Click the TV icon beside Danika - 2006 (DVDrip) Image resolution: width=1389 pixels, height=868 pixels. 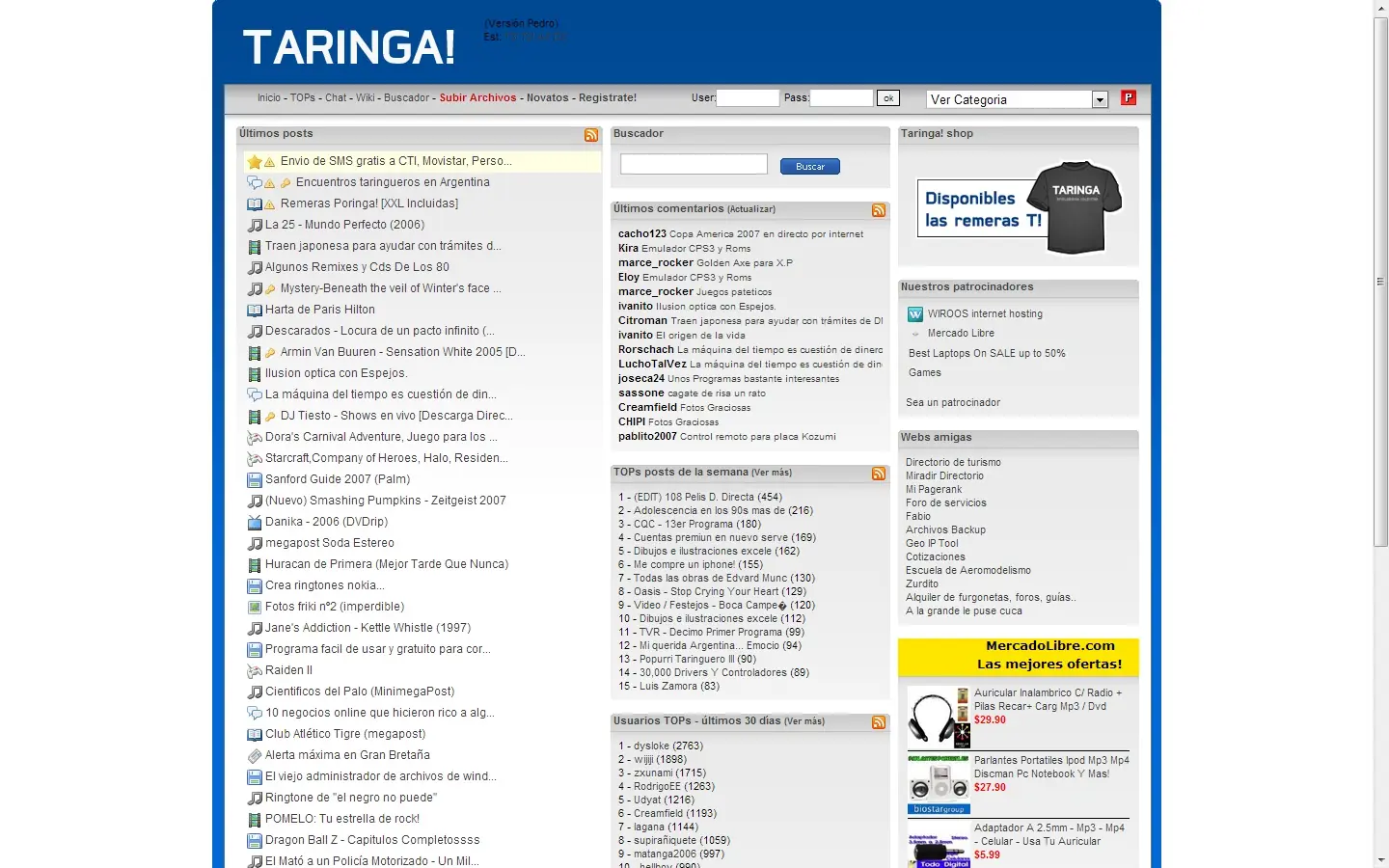click(255, 523)
